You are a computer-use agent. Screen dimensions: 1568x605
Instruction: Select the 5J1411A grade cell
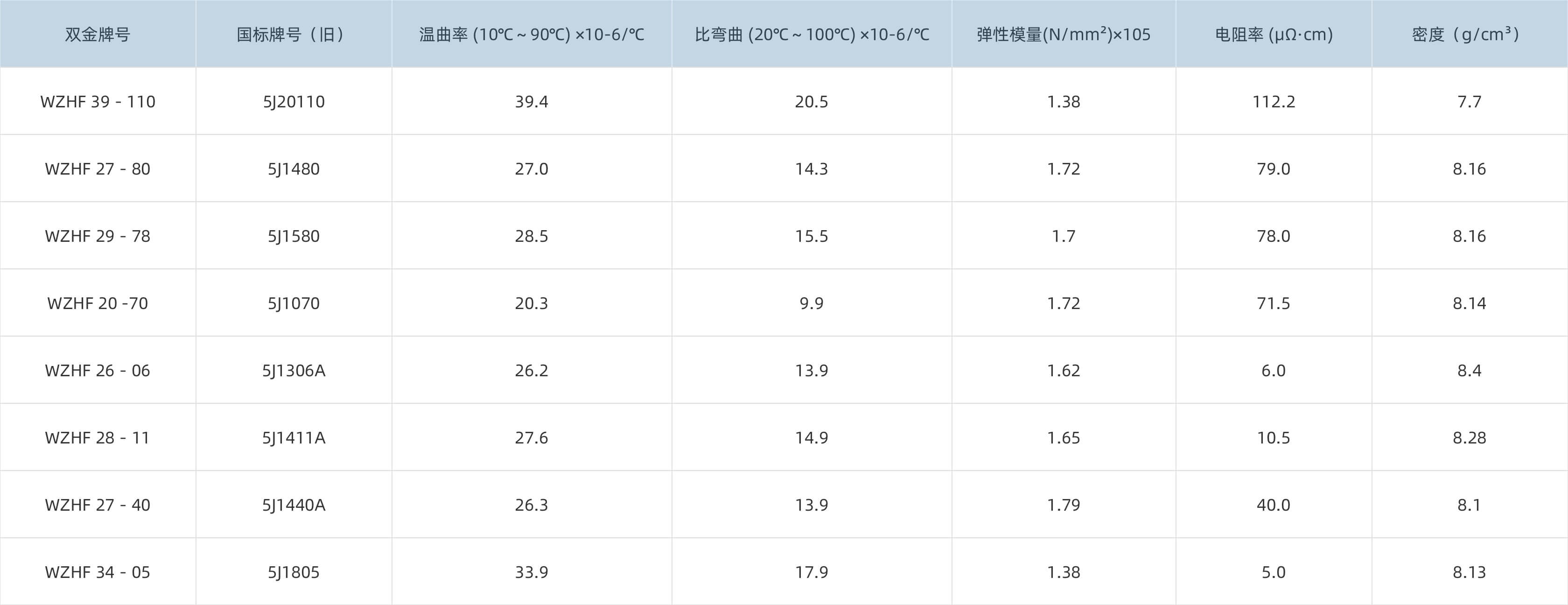(294, 437)
